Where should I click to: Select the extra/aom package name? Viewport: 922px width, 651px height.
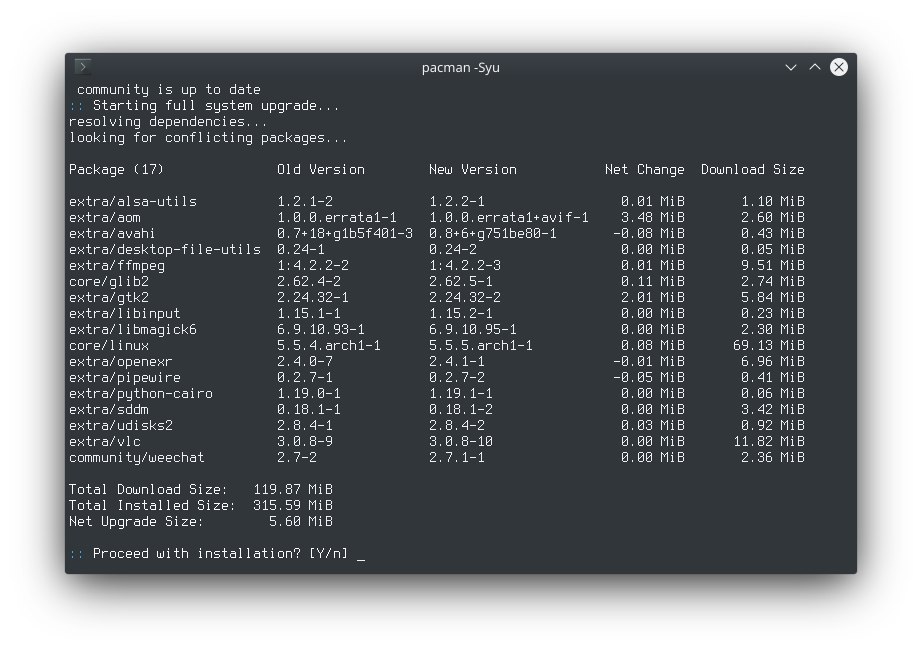coord(105,218)
